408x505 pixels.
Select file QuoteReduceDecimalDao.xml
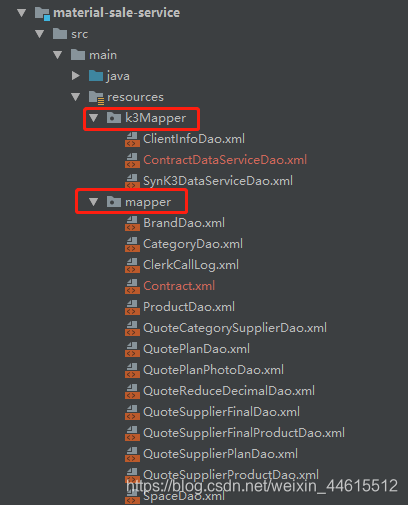click(229, 391)
